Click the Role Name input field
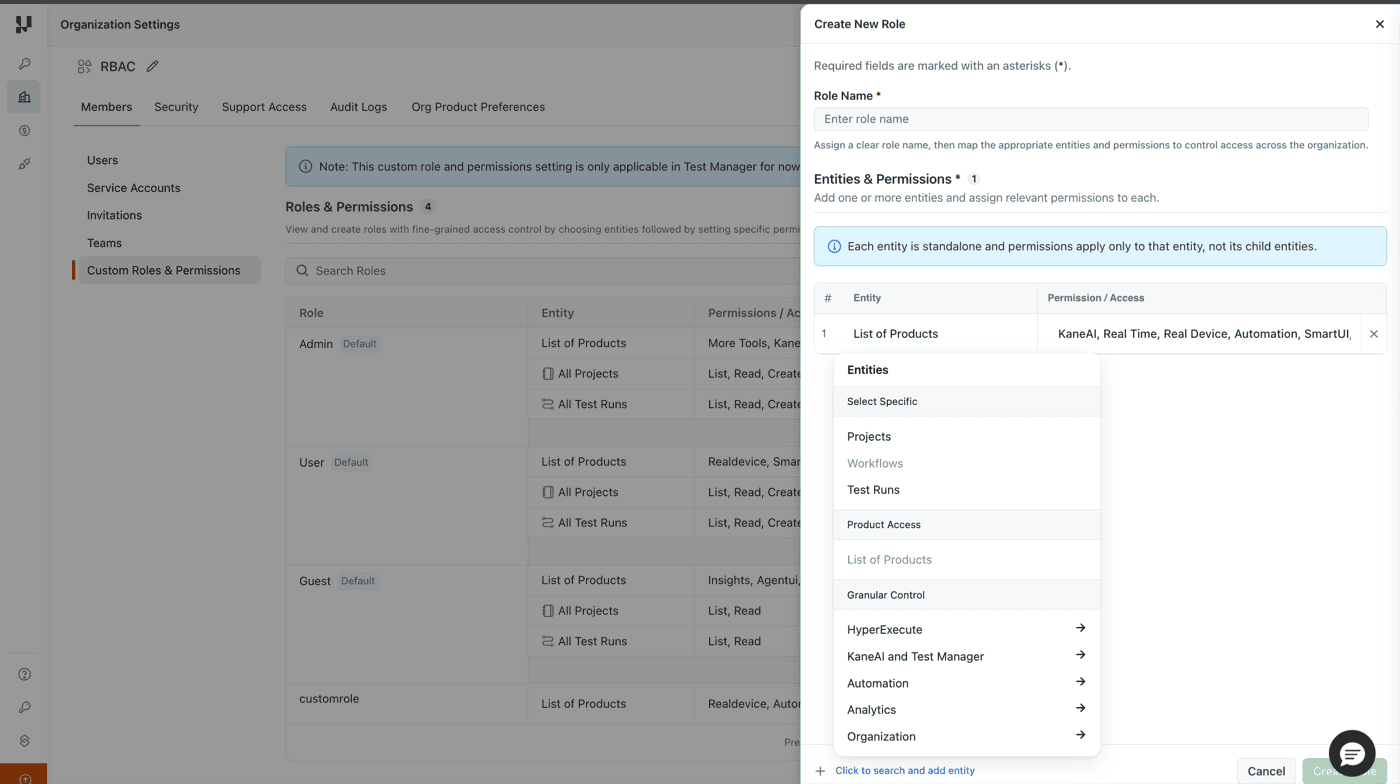 [x=1090, y=118]
